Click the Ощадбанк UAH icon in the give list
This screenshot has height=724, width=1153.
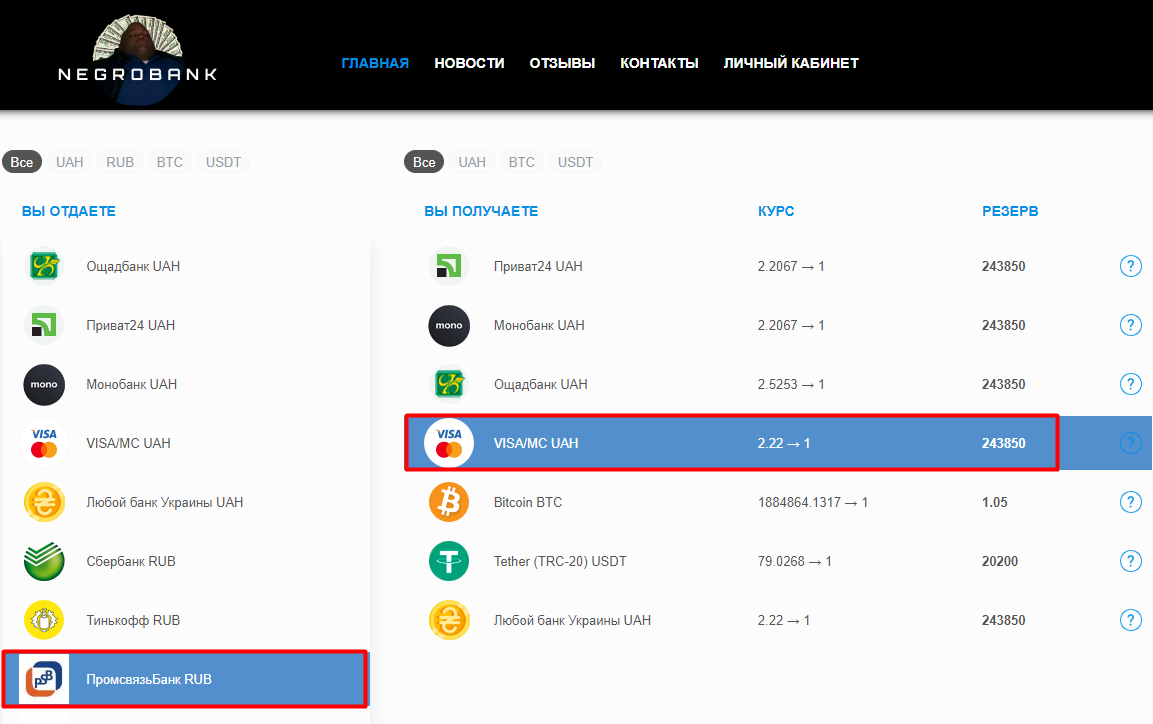coord(44,266)
